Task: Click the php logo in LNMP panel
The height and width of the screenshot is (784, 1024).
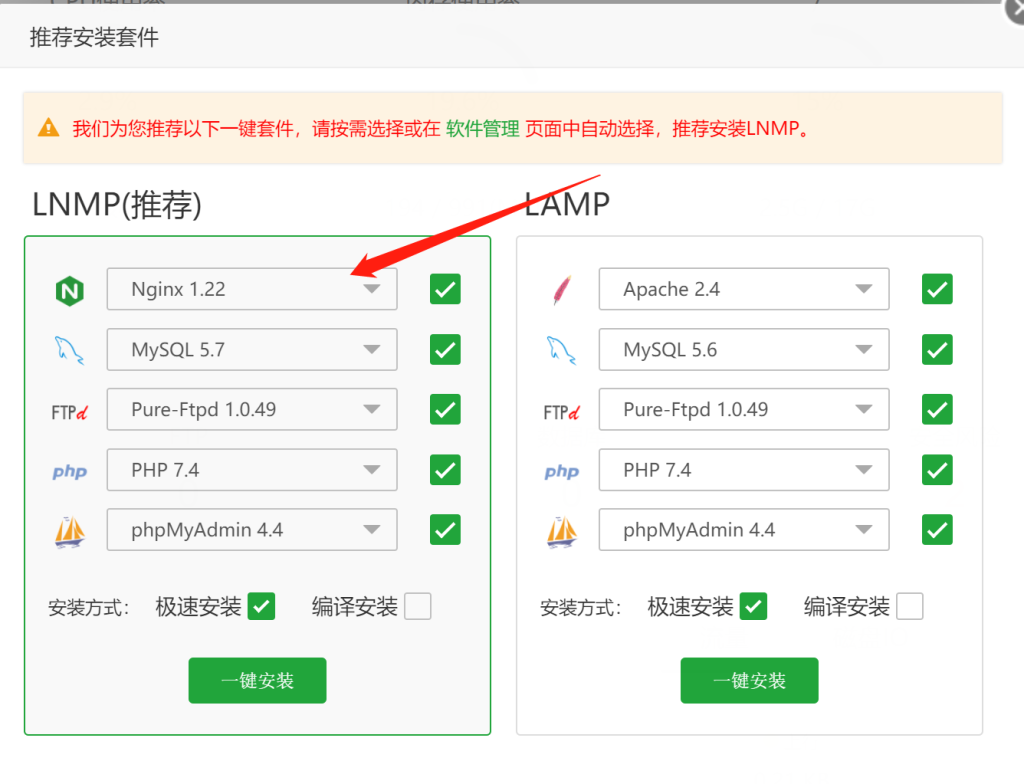Action: pyautogui.click(x=69, y=471)
